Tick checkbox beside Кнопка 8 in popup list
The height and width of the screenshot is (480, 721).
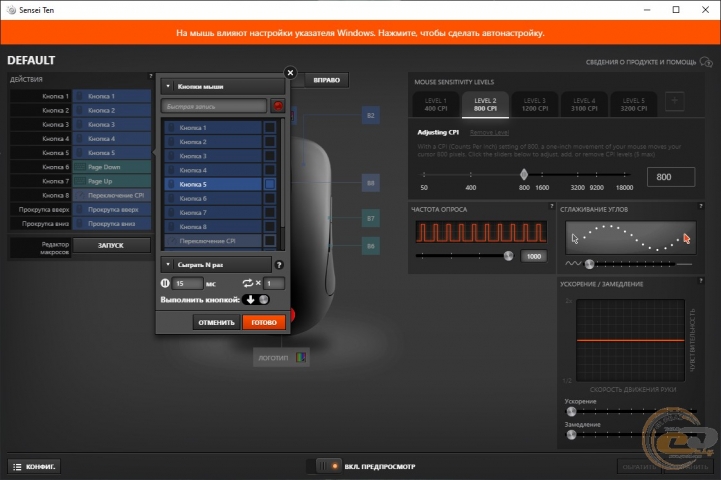(270, 227)
